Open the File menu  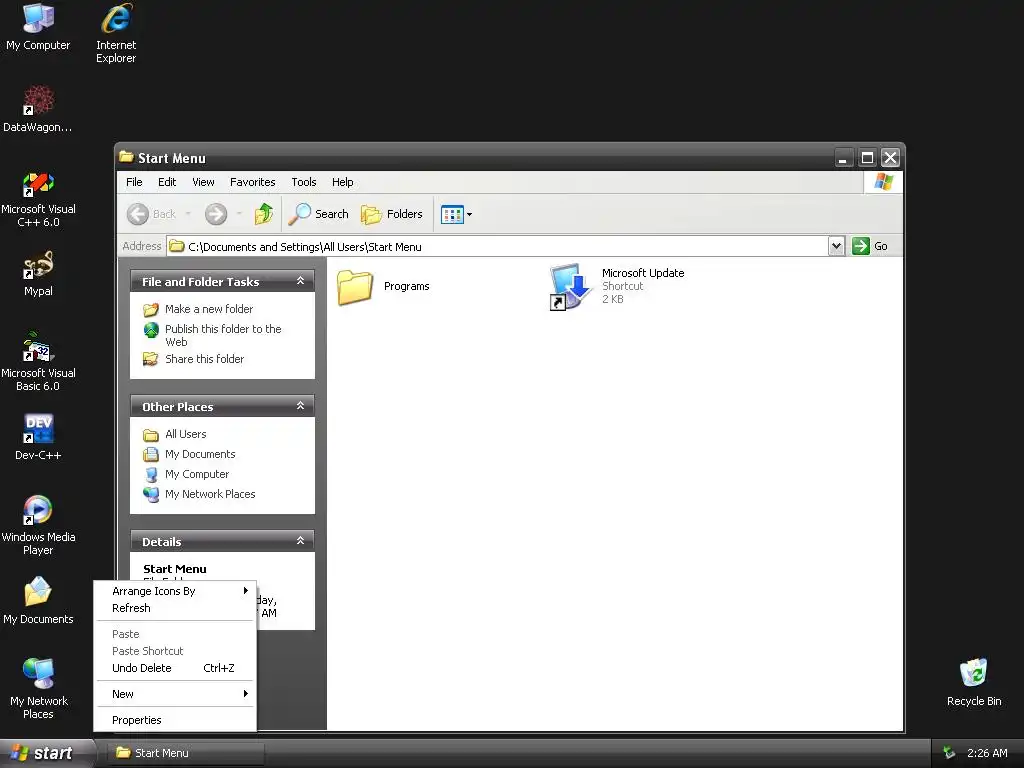(134, 182)
